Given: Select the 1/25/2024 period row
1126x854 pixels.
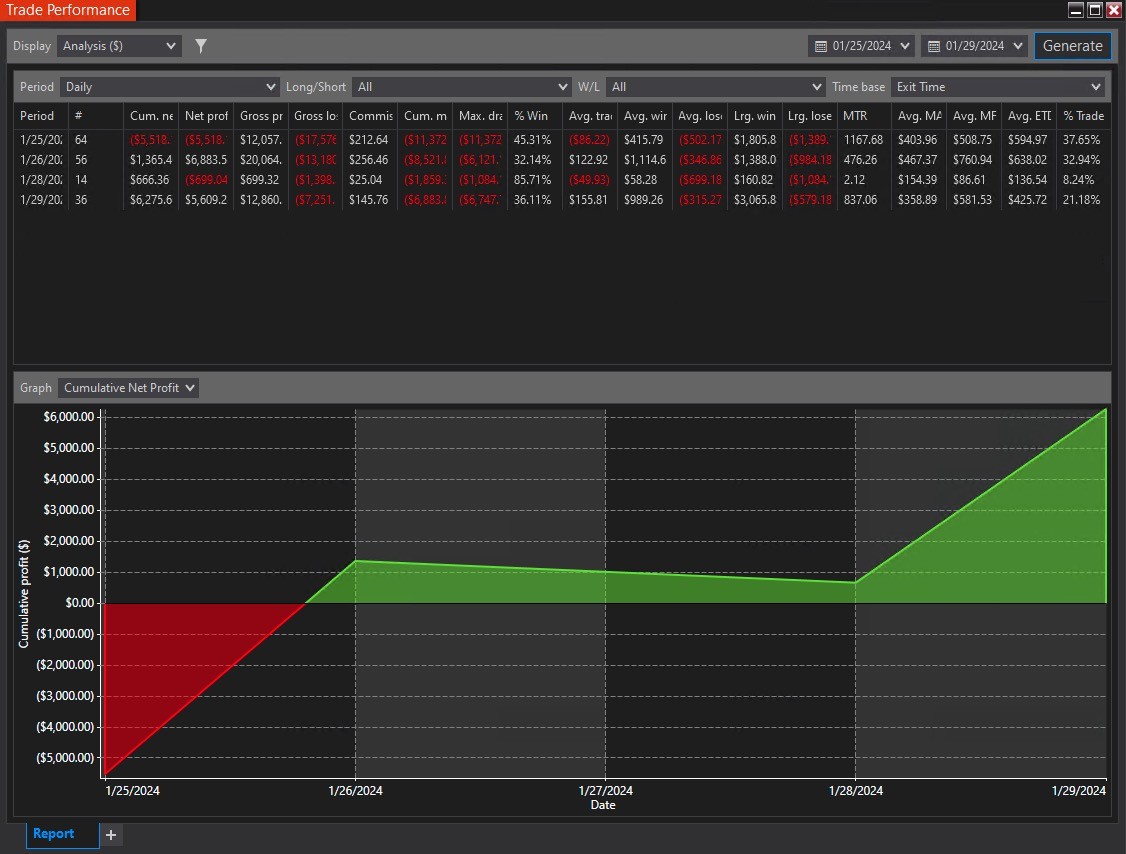Looking at the screenshot, I should coord(562,139).
